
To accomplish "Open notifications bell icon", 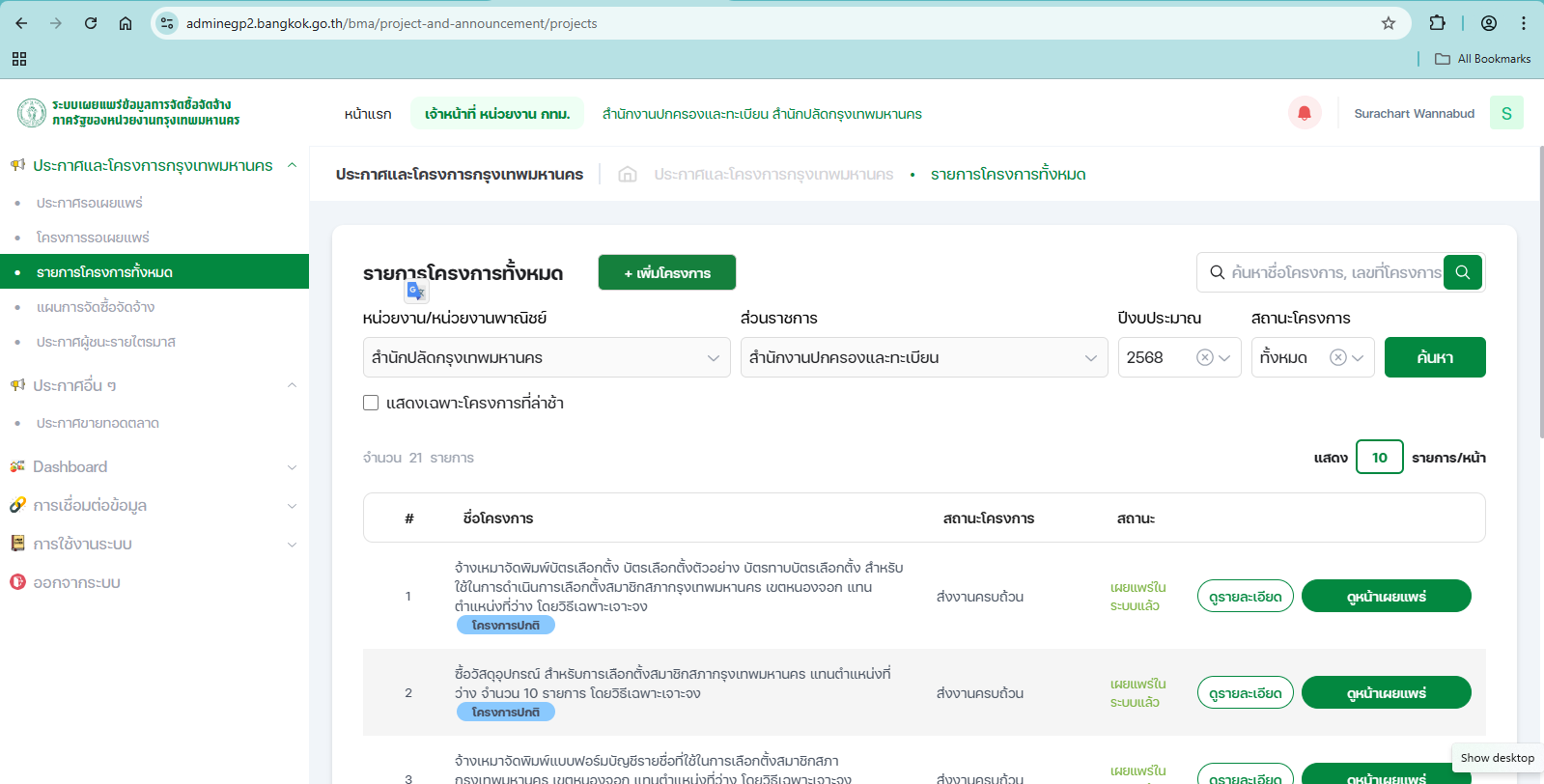I will 1305,113.
